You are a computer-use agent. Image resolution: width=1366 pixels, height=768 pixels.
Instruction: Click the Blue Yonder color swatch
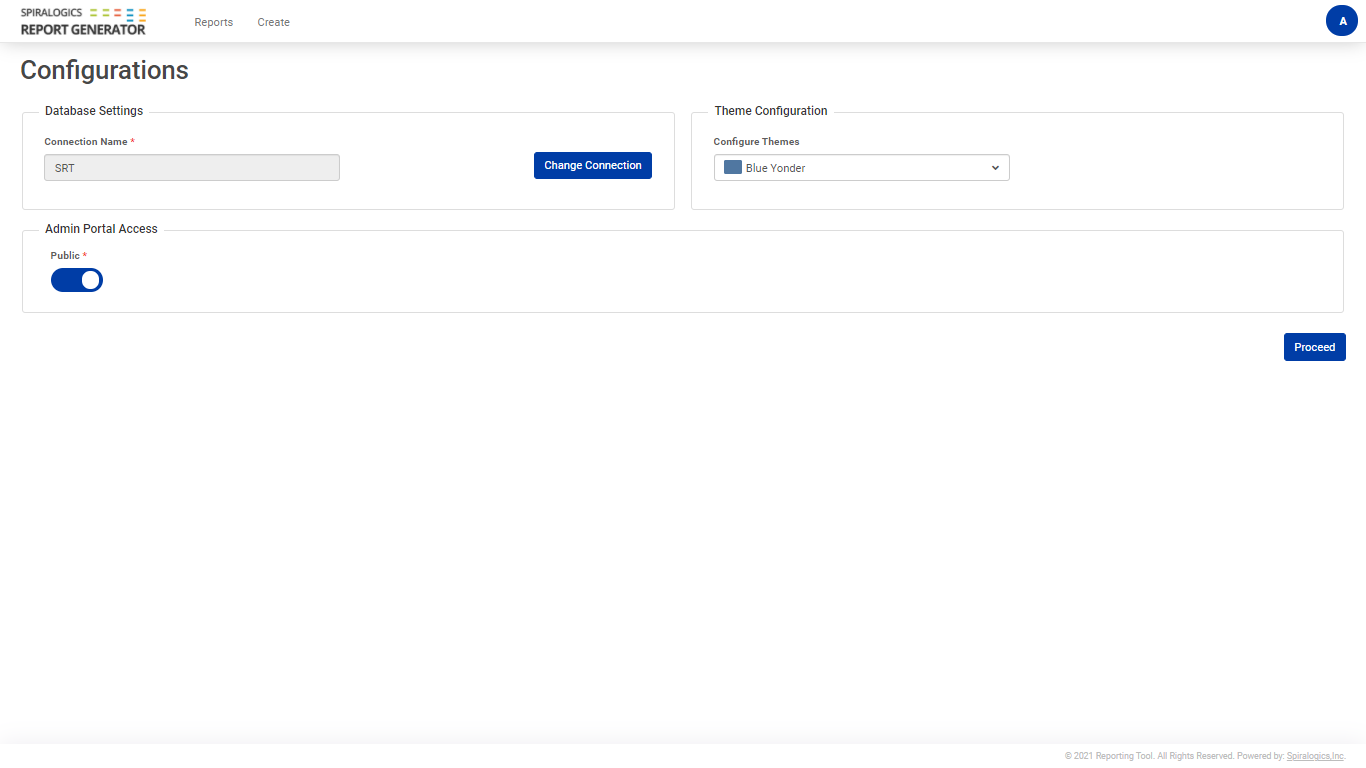click(732, 168)
